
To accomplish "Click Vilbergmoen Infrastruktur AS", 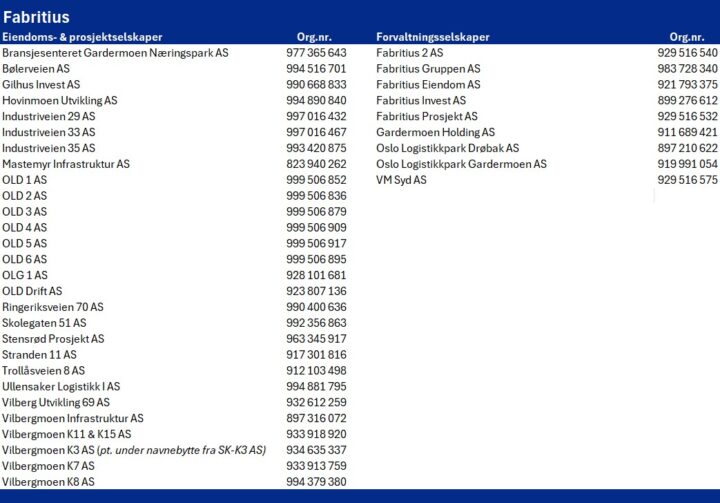I will 73,418.
